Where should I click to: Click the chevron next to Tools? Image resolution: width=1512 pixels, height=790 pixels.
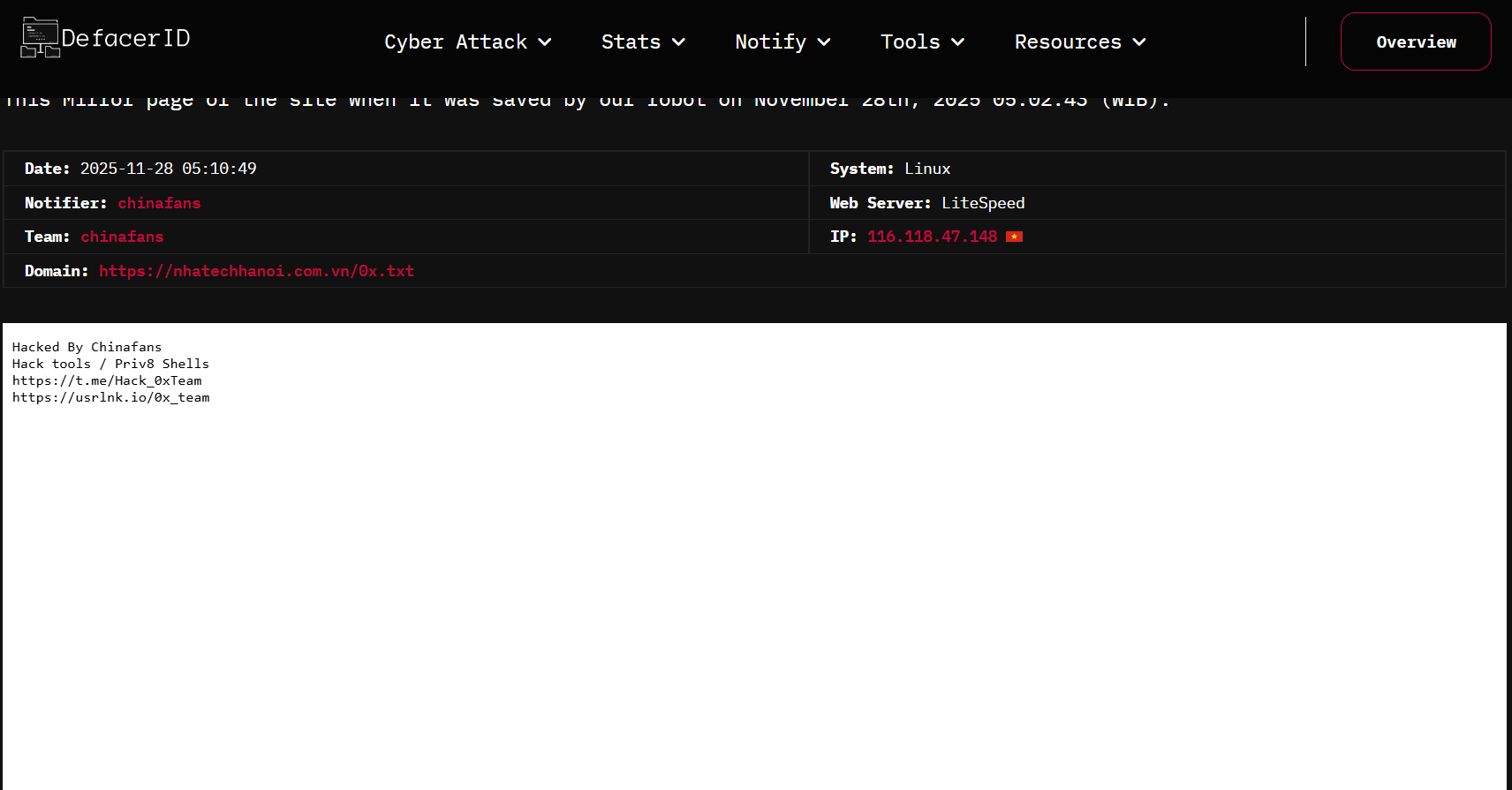[x=957, y=42]
